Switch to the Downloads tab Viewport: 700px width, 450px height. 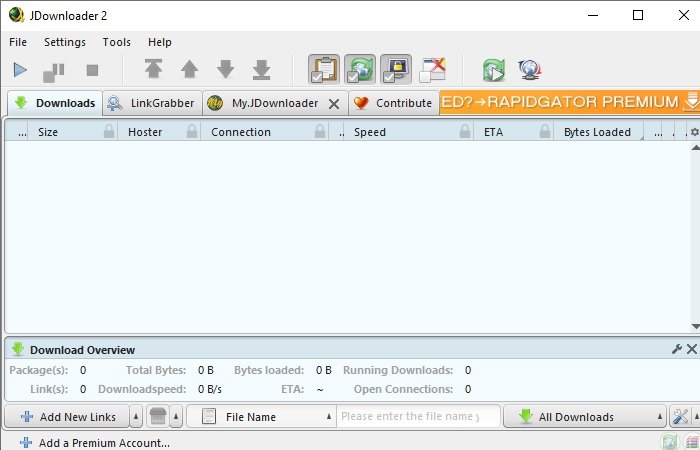coord(55,103)
